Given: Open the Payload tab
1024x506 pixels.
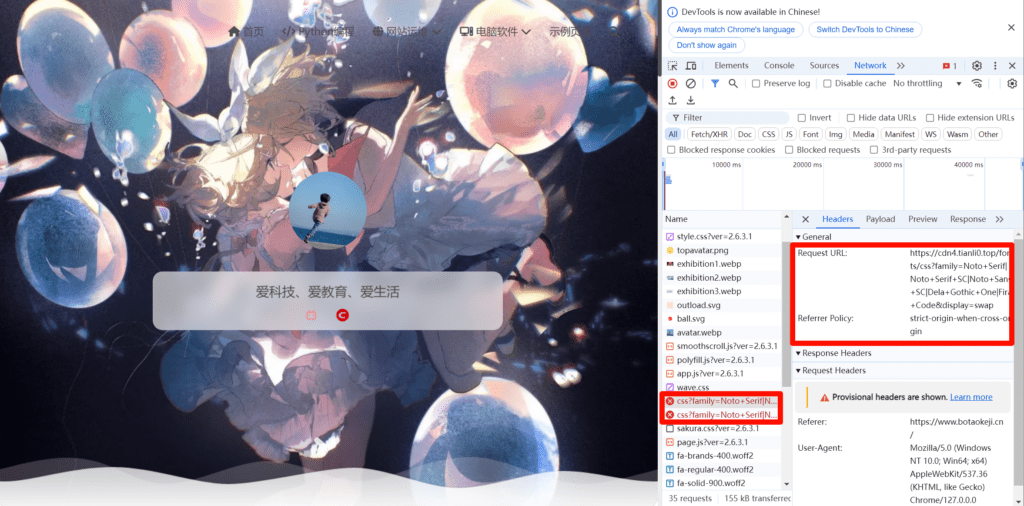Looking at the screenshot, I should pos(880,219).
